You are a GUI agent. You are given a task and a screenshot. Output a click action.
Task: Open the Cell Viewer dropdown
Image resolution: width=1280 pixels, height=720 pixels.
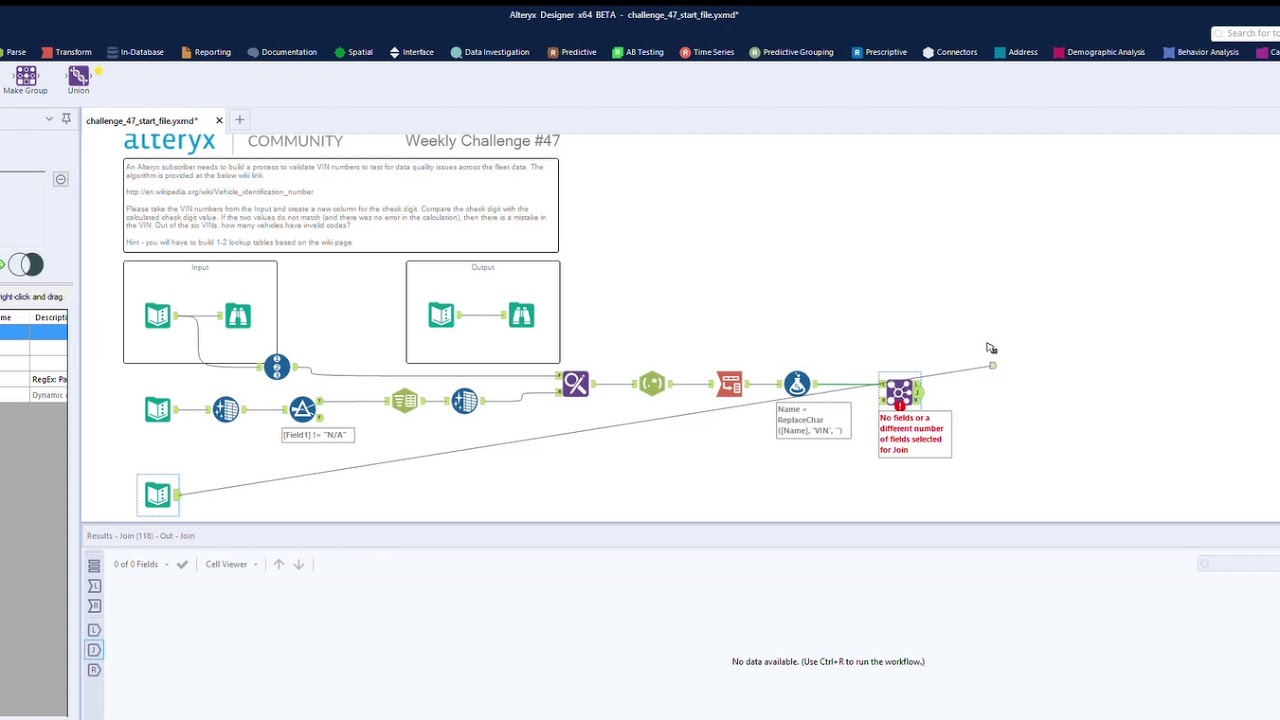[232, 564]
